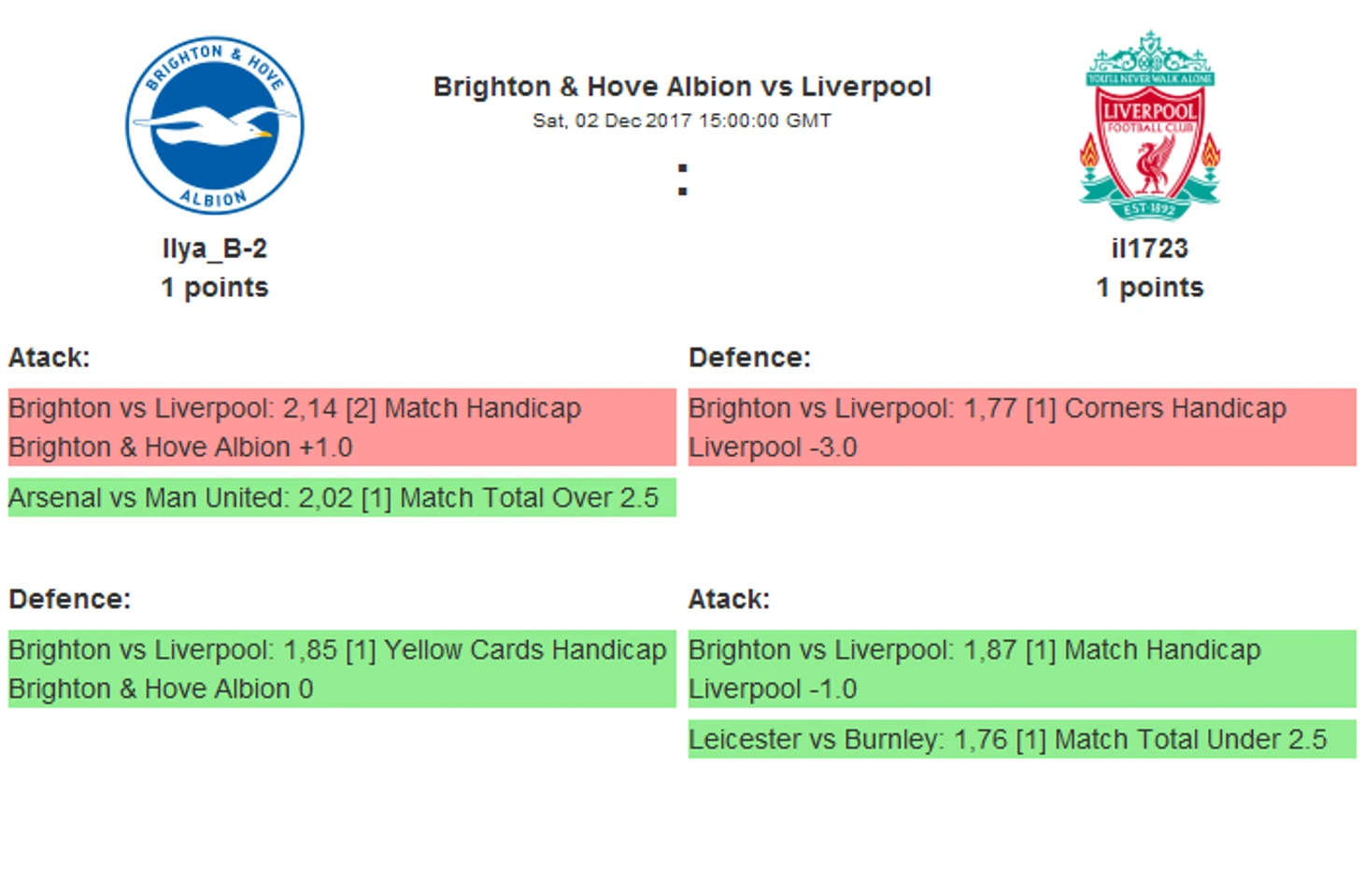This screenshot has height=896, width=1364.
Task: Select Yellow Cards Handicap Brighton 0 bet
Action: point(341,669)
